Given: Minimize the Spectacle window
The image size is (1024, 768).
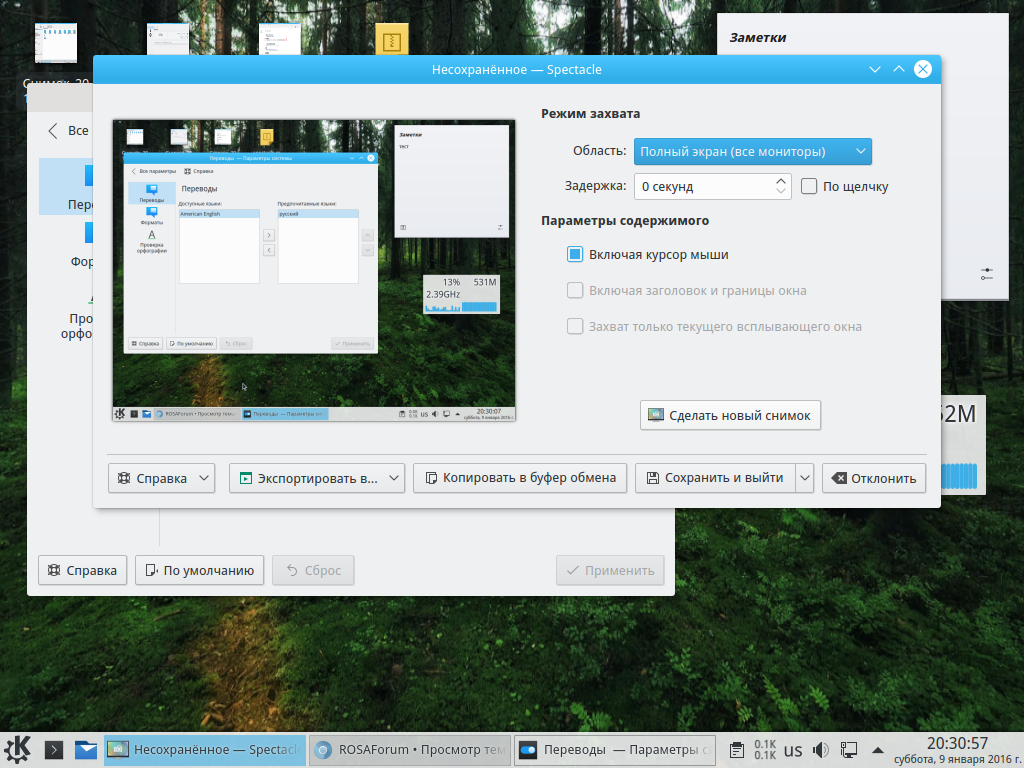Looking at the screenshot, I should [875, 69].
